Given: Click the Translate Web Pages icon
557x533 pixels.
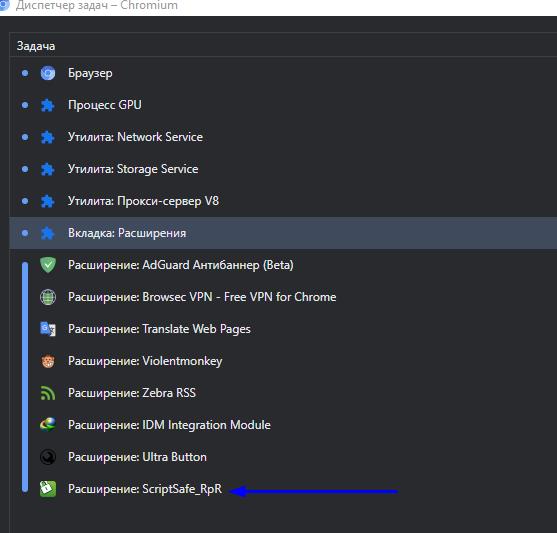Looking at the screenshot, I should (48, 329).
